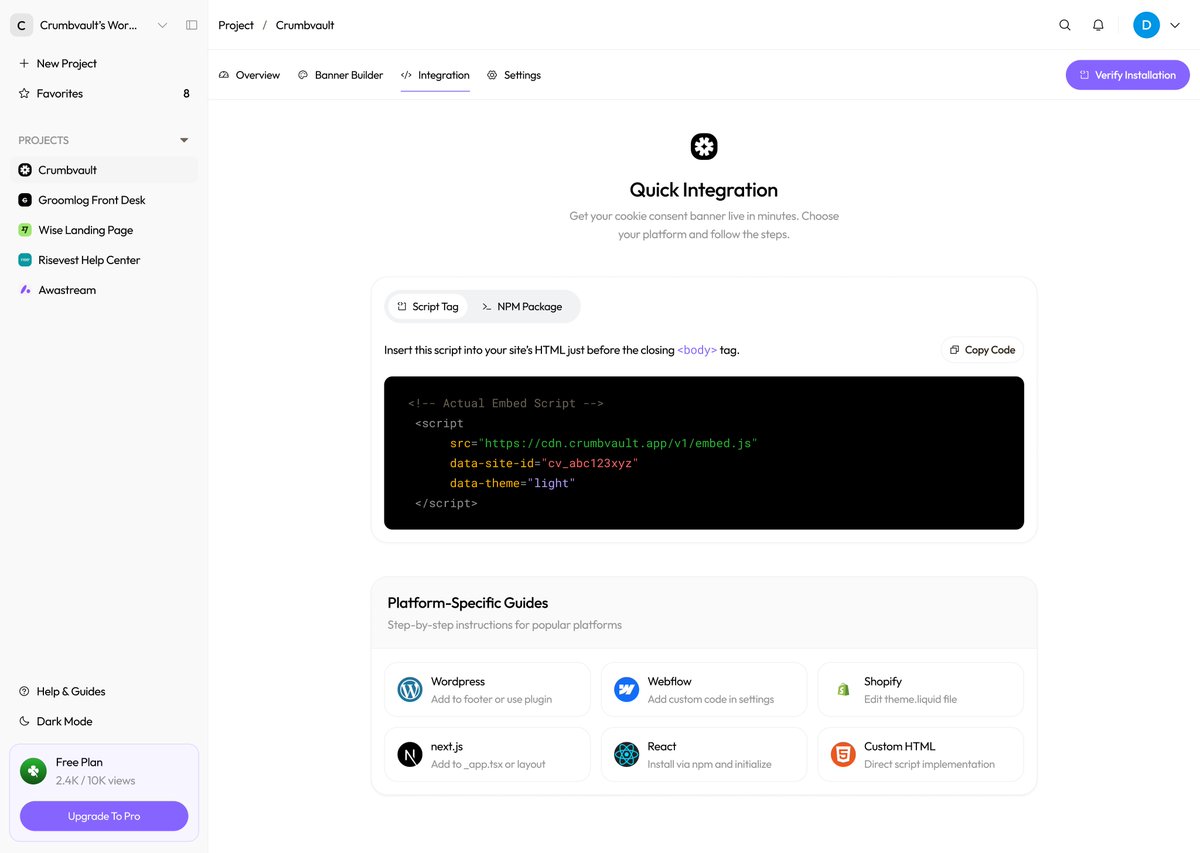Select the Integration tab
1200x853 pixels.
tap(435, 75)
